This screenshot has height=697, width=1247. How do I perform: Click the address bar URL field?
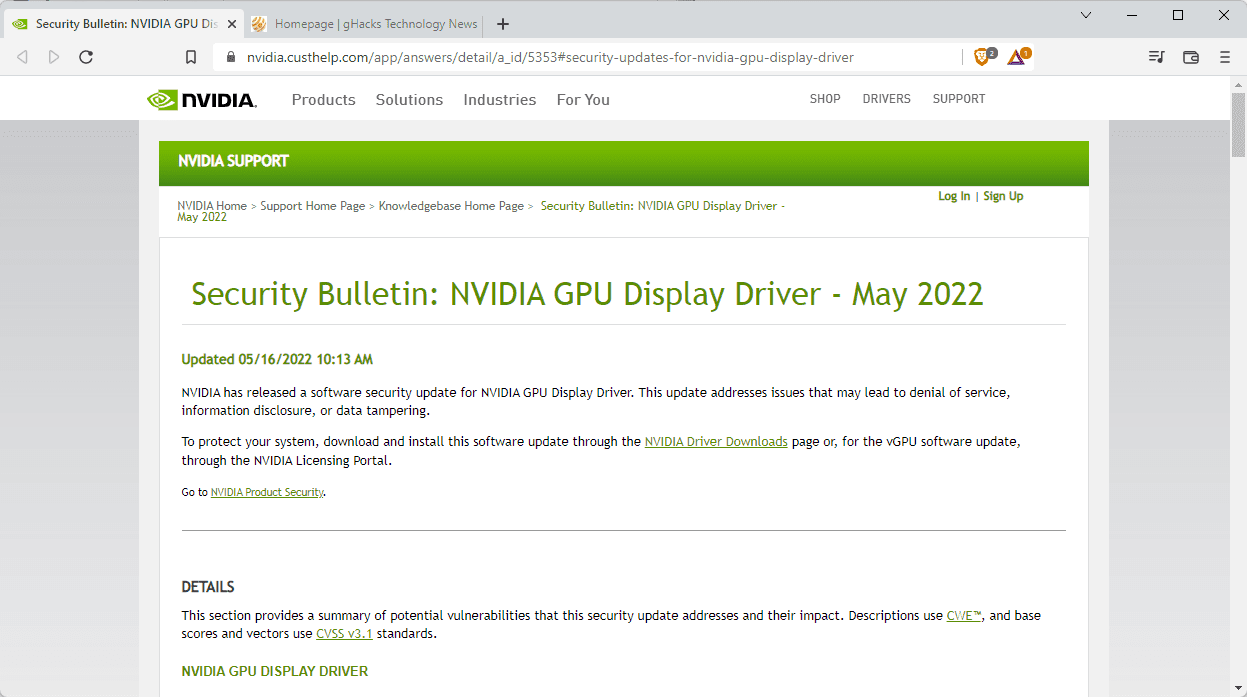pyautogui.click(x=590, y=57)
